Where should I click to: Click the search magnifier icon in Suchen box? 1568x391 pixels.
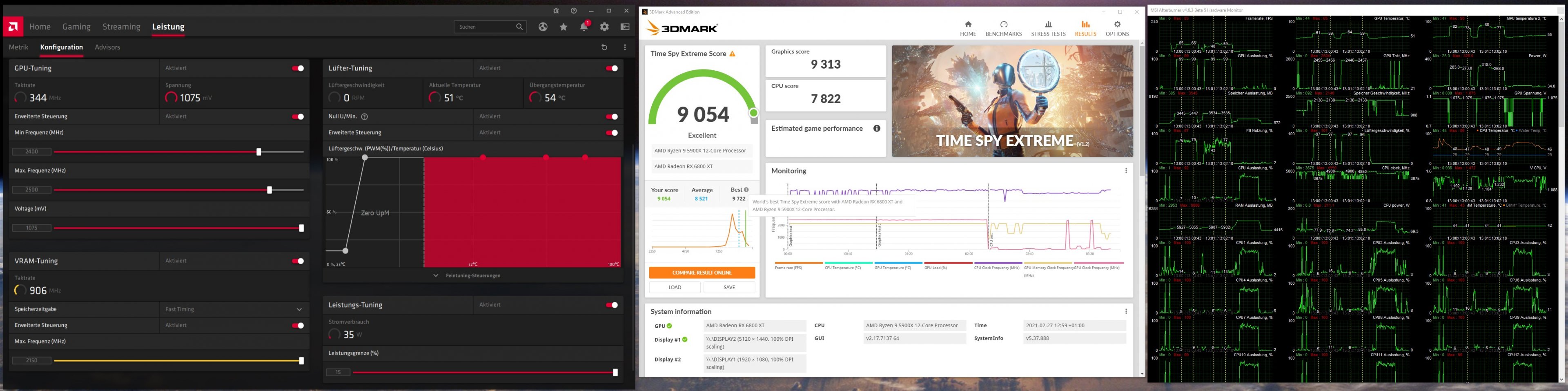pyautogui.click(x=519, y=27)
